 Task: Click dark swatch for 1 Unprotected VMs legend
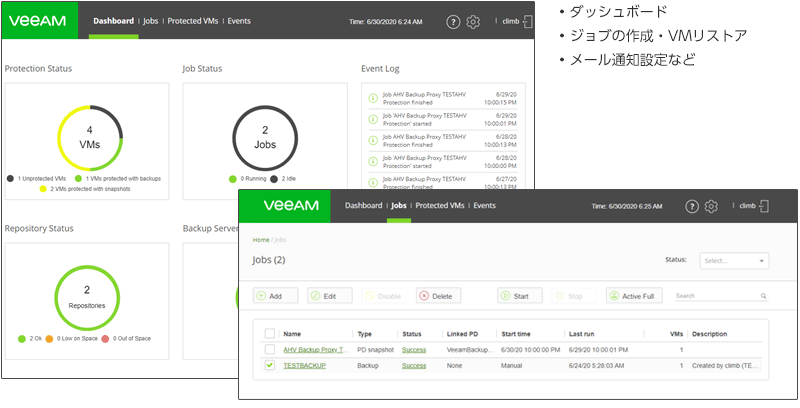click(x=10, y=178)
